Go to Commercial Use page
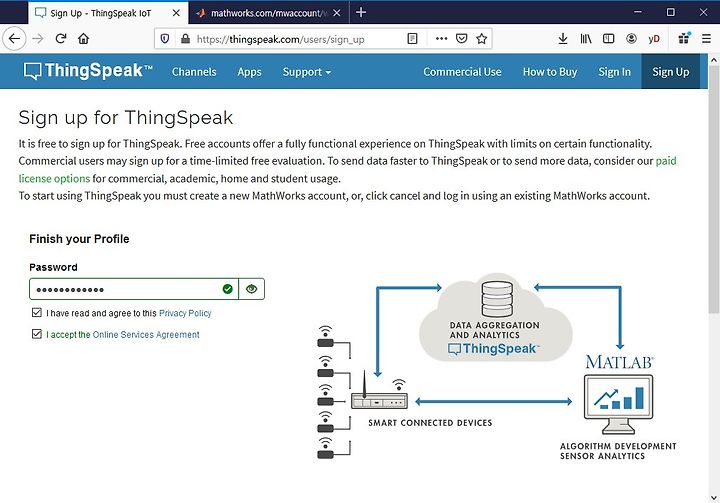 click(462, 72)
